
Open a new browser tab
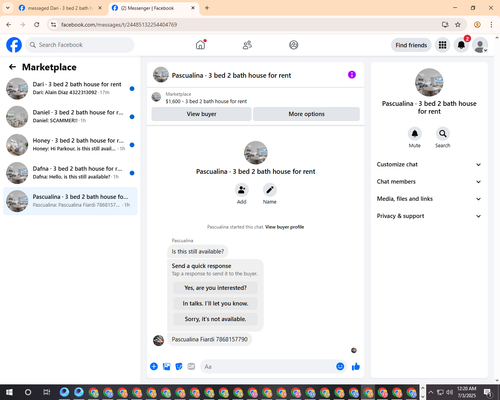207,8
